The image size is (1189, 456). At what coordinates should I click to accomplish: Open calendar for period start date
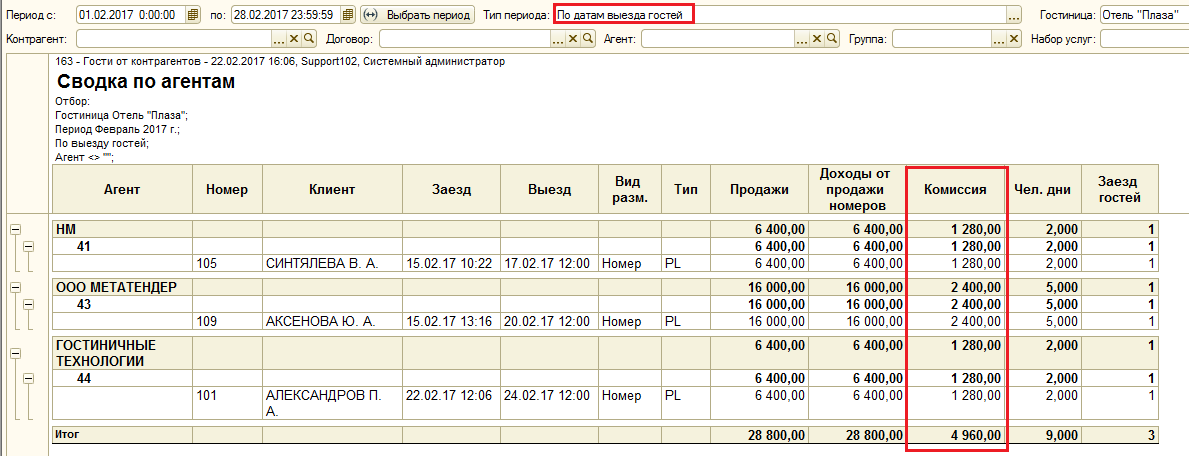pos(193,14)
